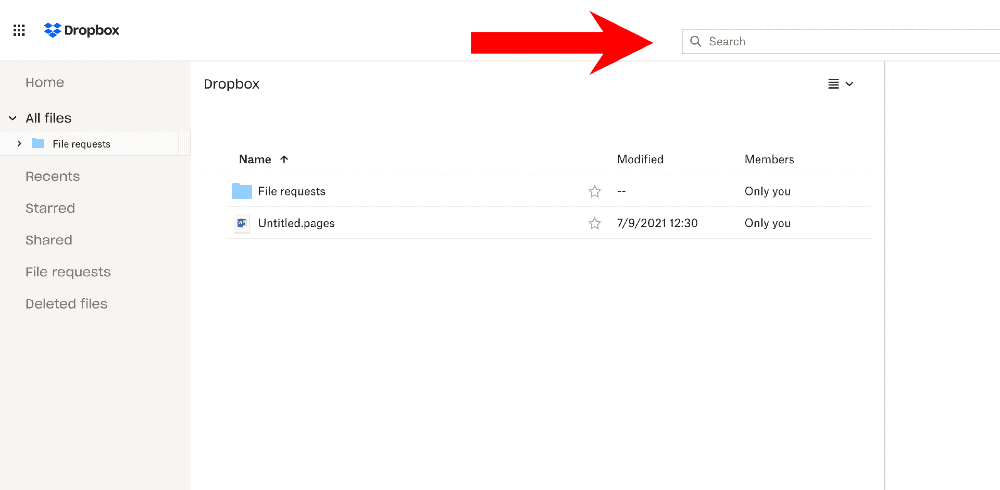Sort by Members column header
Screen dimensions: 1000x490
click(769, 160)
